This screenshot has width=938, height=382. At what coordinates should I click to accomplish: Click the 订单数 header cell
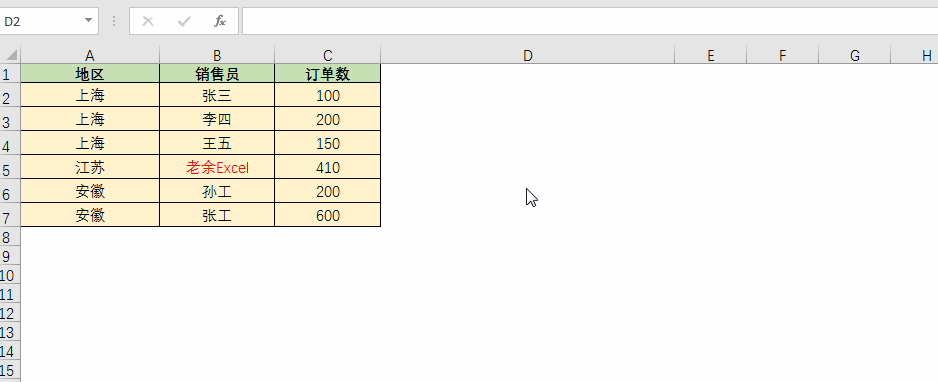pyautogui.click(x=328, y=74)
